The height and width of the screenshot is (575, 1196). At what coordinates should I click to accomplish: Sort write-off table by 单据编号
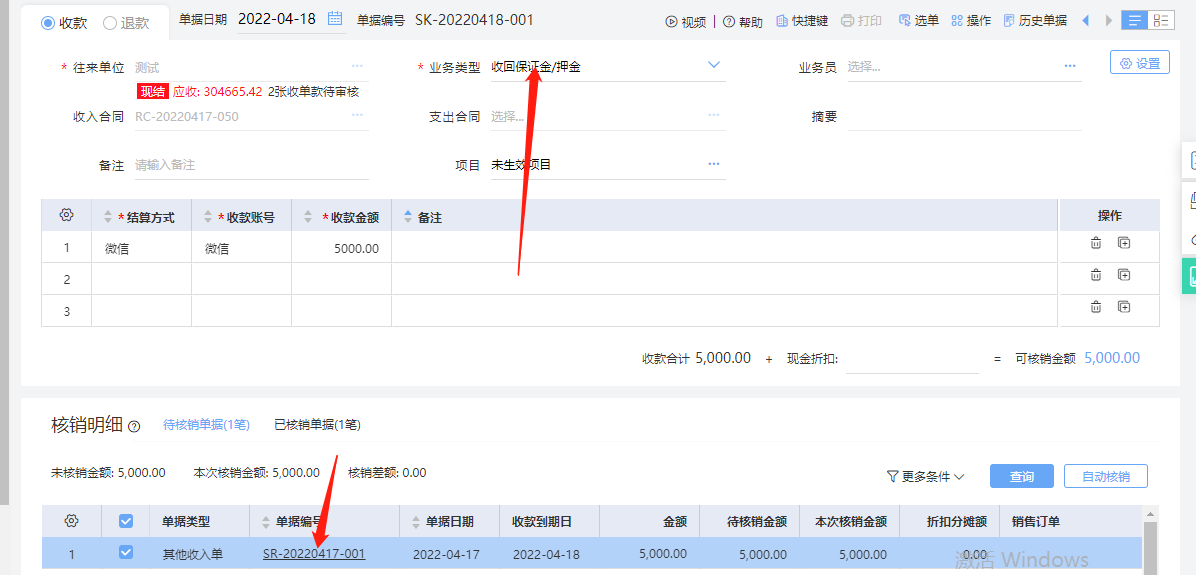pos(265,522)
